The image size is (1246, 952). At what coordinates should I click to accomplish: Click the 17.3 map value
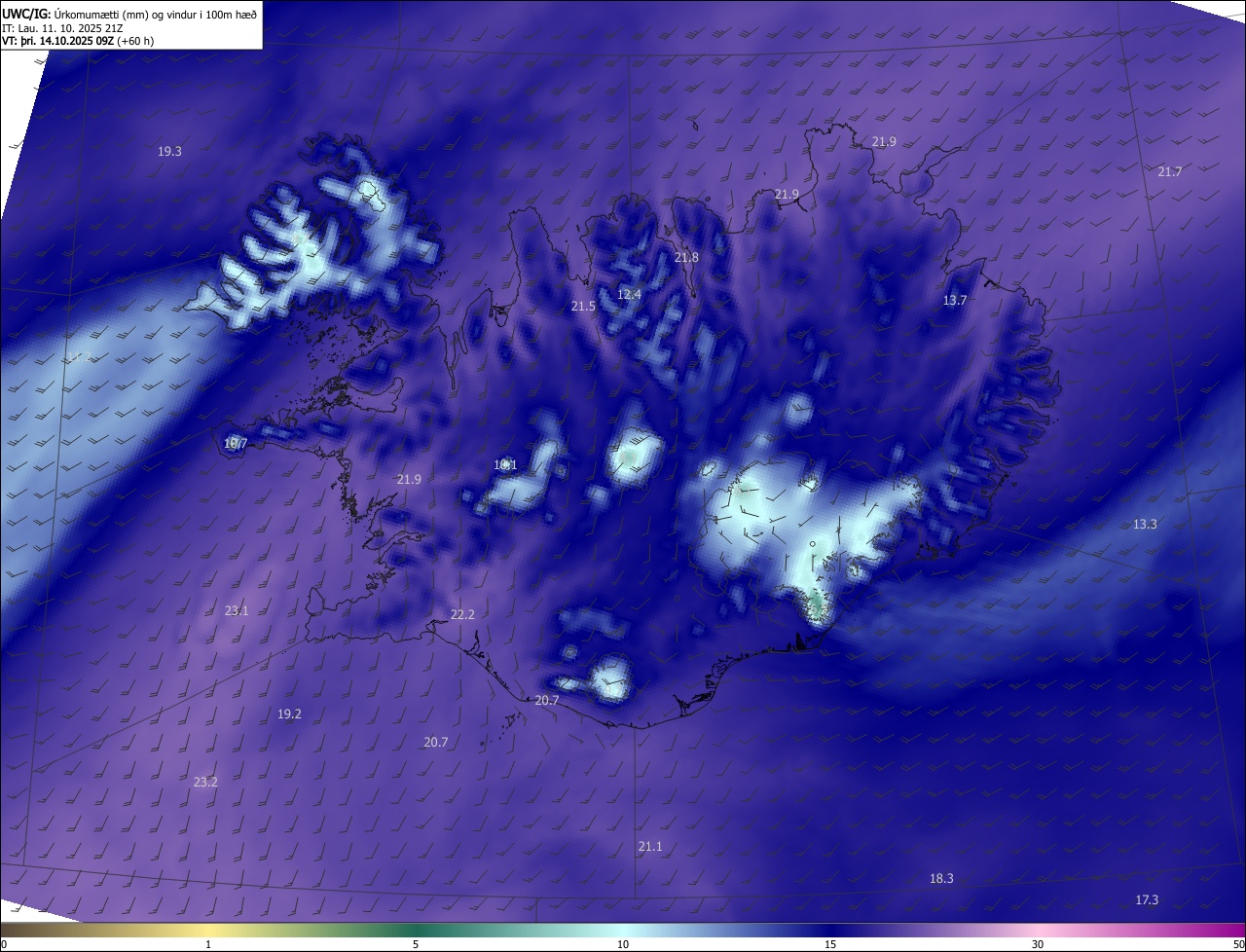pyautogui.click(x=1148, y=899)
